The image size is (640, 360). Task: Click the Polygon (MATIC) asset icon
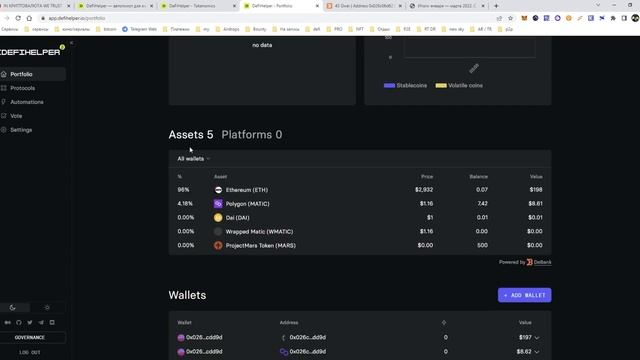[218, 204]
